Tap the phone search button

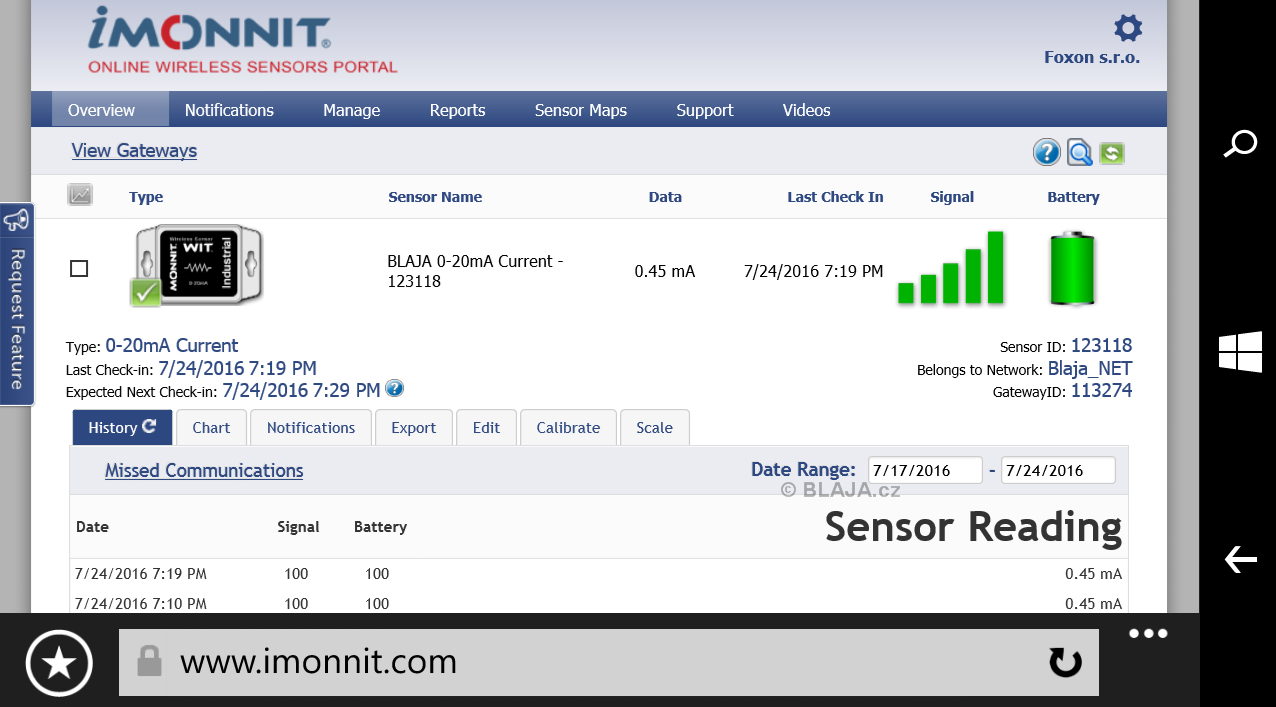pos(1240,144)
